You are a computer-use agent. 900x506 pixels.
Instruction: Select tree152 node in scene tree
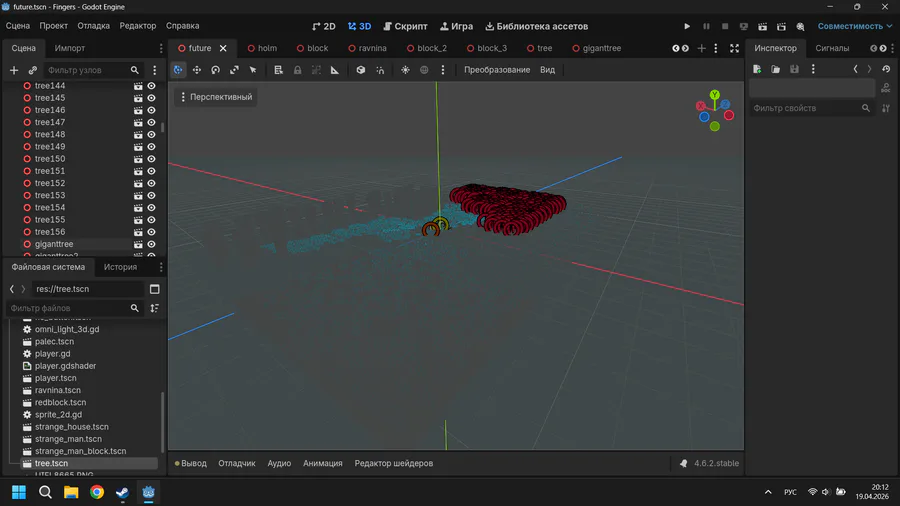coord(50,183)
